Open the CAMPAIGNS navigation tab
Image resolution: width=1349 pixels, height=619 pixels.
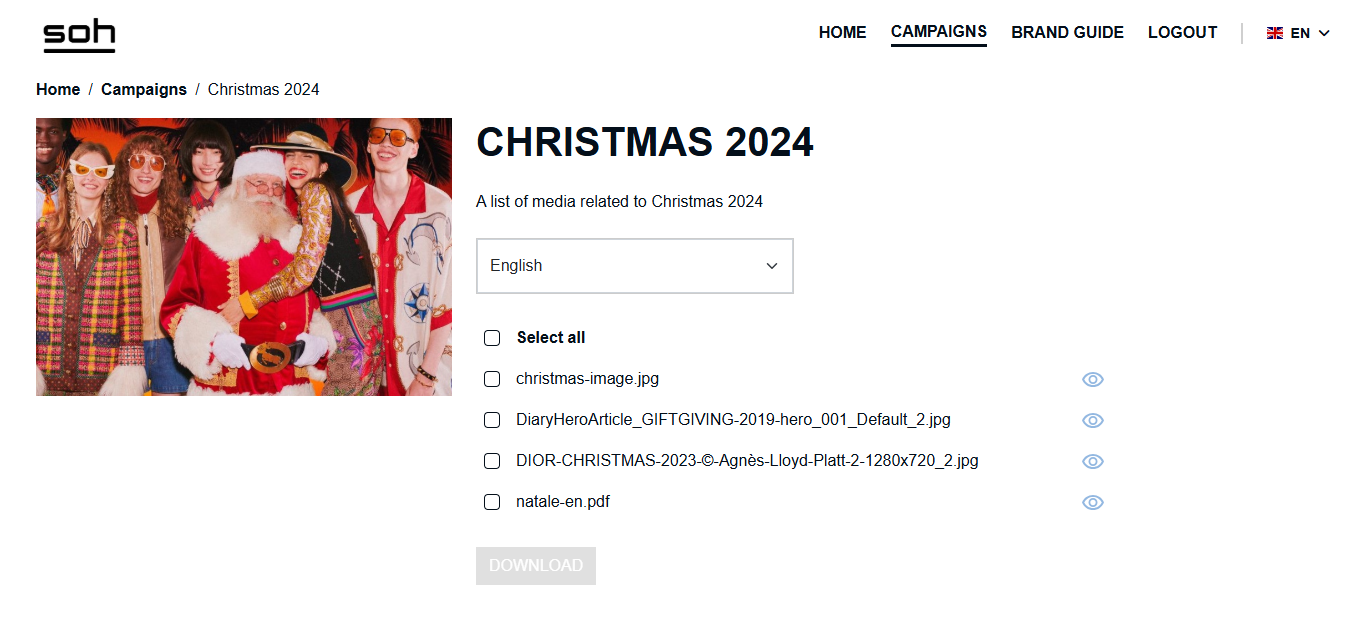coord(938,32)
